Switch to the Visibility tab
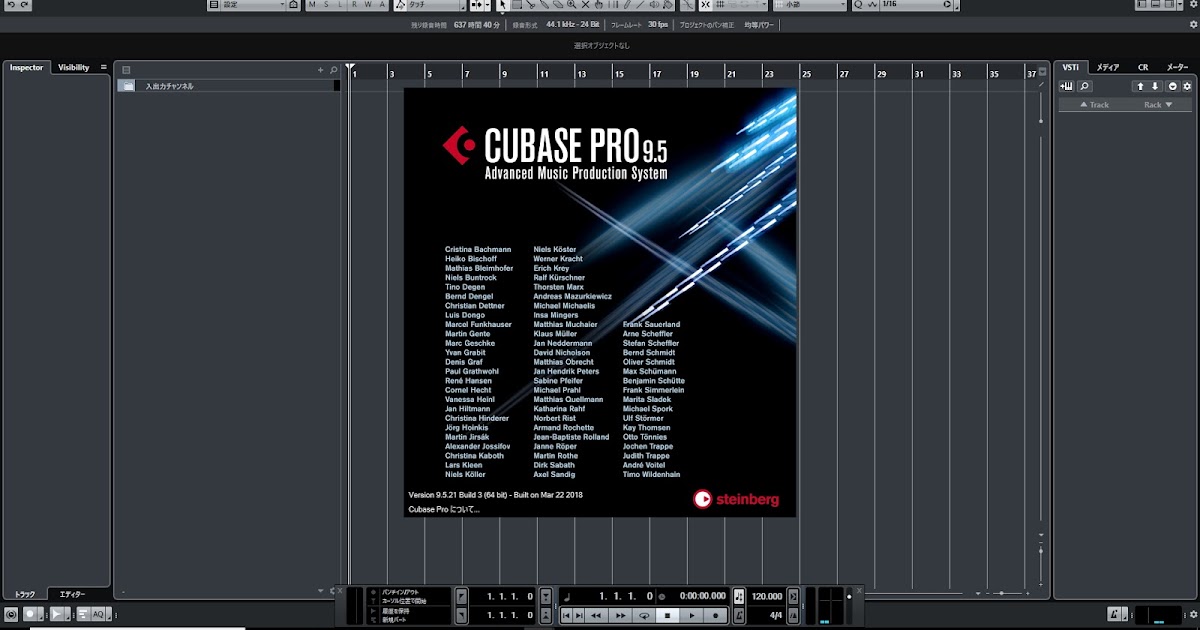Image resolution: width=1200 pixels, height=630 pixels. point(73,67)
